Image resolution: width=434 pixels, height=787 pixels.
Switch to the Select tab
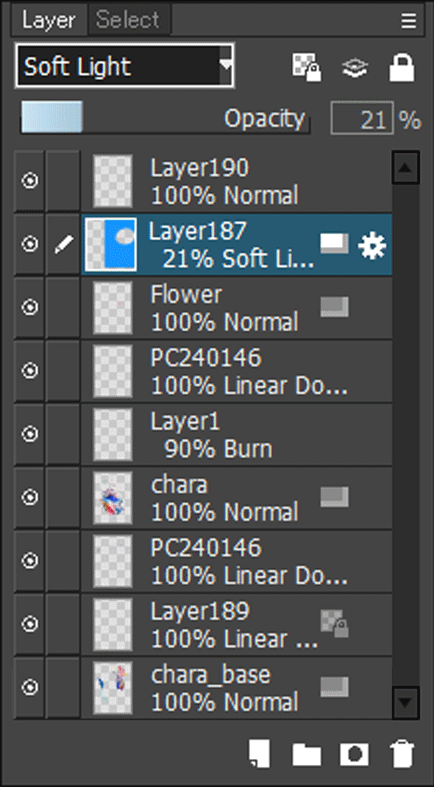(x=128, y=20)
